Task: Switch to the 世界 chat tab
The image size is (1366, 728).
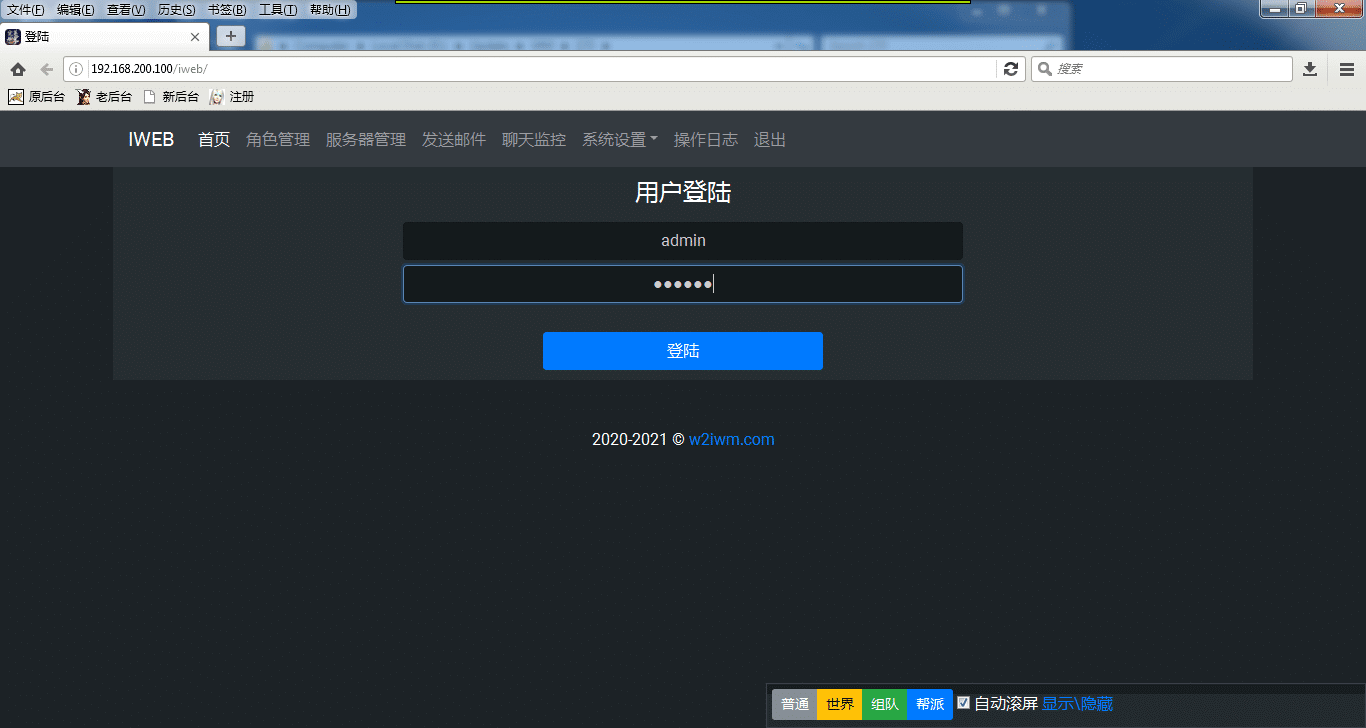Action: [x=840, y=704]
